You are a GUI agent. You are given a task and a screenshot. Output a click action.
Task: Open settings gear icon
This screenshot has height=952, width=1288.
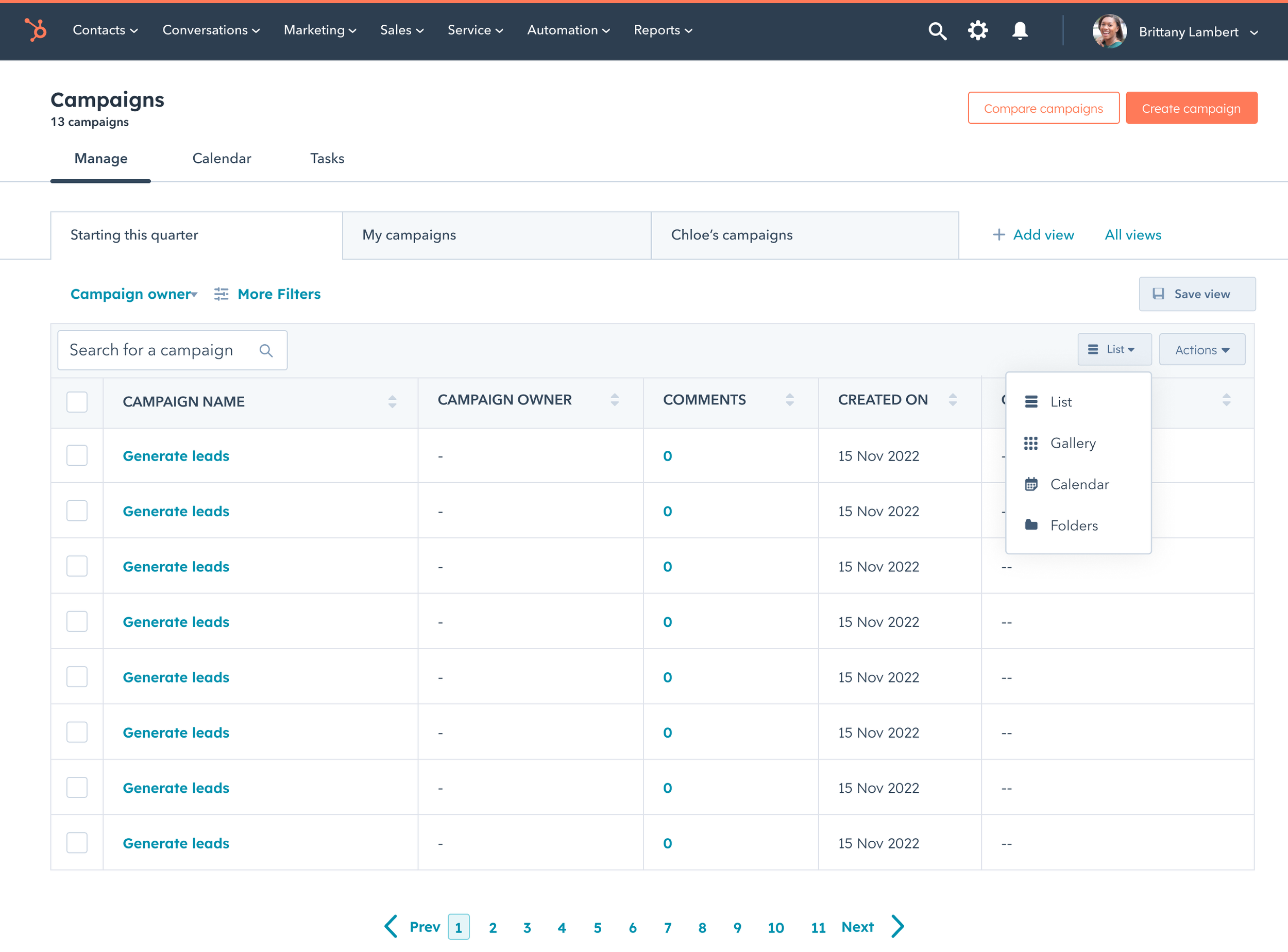pyautogui.click(x=977, y=30)
